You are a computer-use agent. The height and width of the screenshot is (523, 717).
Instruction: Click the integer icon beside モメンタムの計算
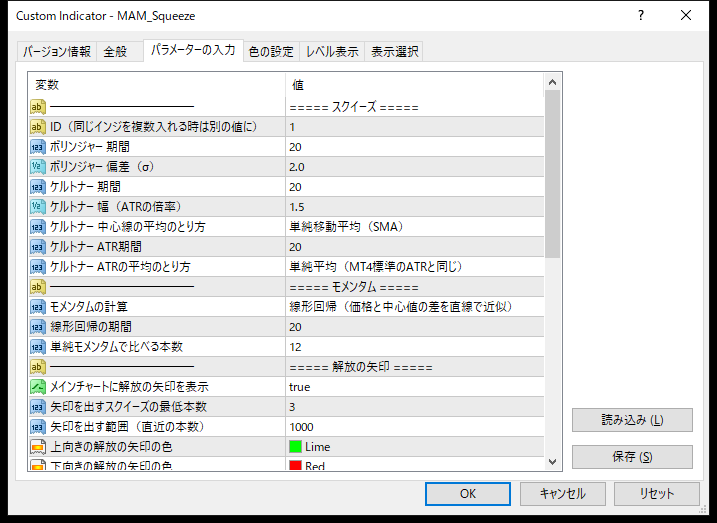(37, 307)
